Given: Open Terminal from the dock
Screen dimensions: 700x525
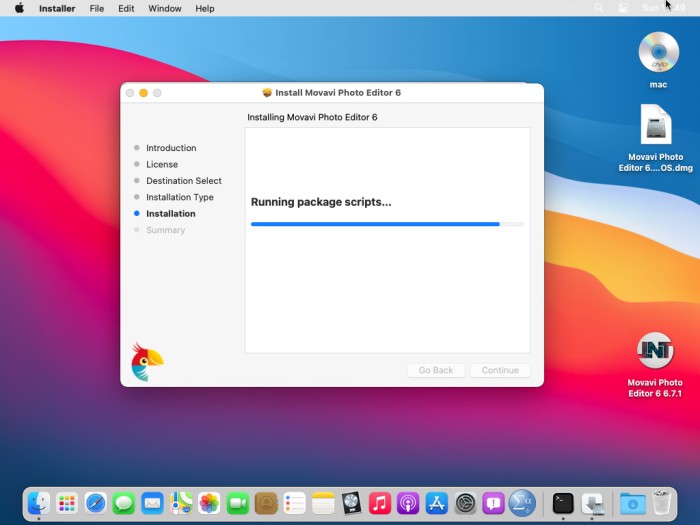Looking at the screenshot, I should (x=563, y=504).
